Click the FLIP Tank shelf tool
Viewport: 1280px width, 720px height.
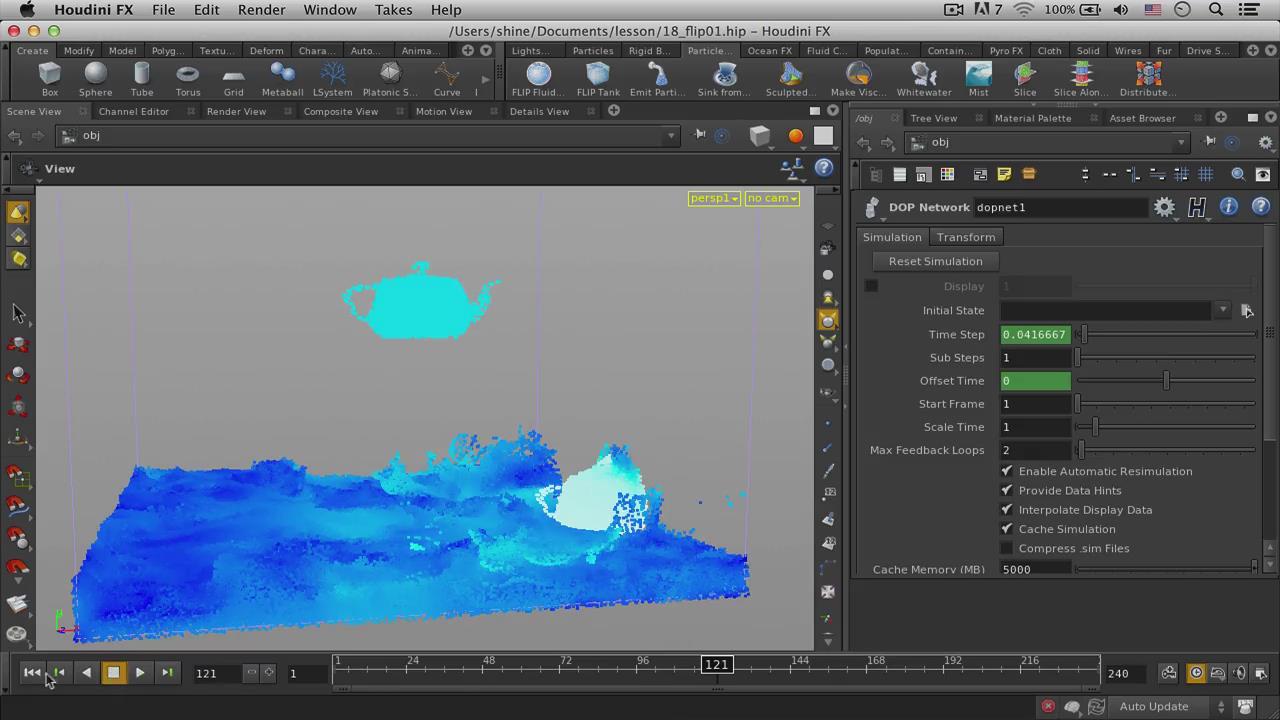tap(598, 79)
